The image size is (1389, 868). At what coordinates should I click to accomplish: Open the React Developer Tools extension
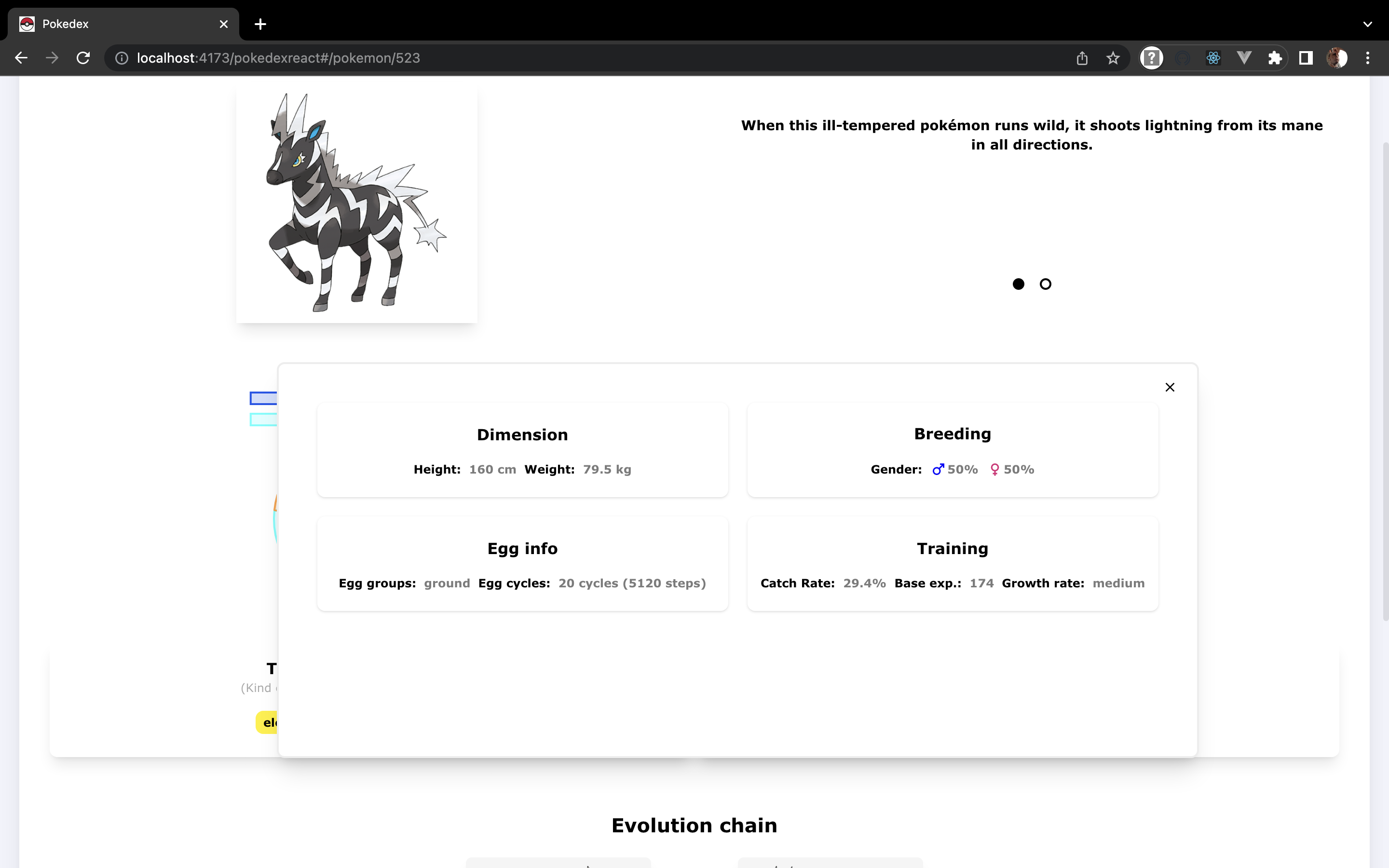pyautogui.click(x=1213, y=58)
